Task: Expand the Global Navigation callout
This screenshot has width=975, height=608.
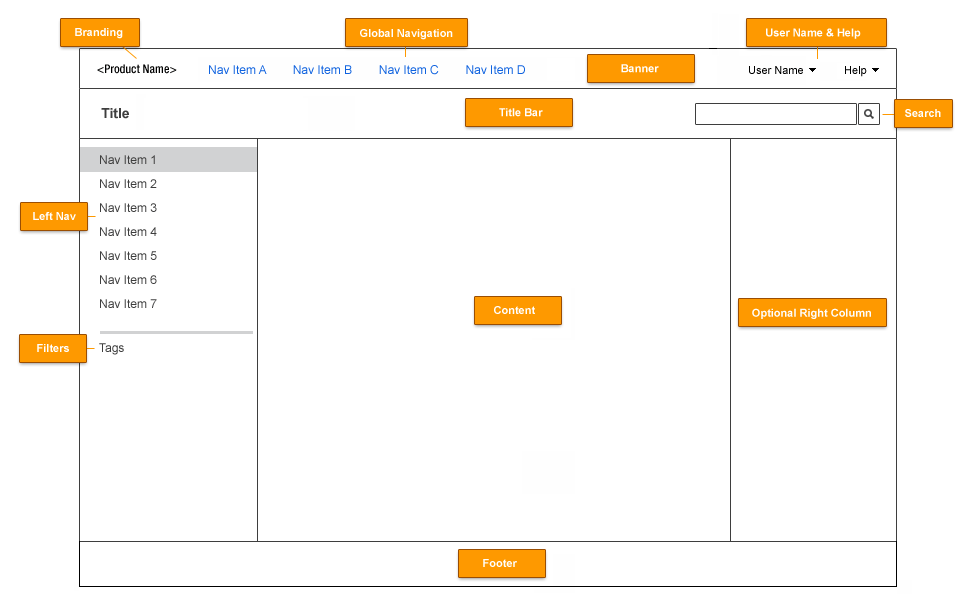Action: (406, 32)
